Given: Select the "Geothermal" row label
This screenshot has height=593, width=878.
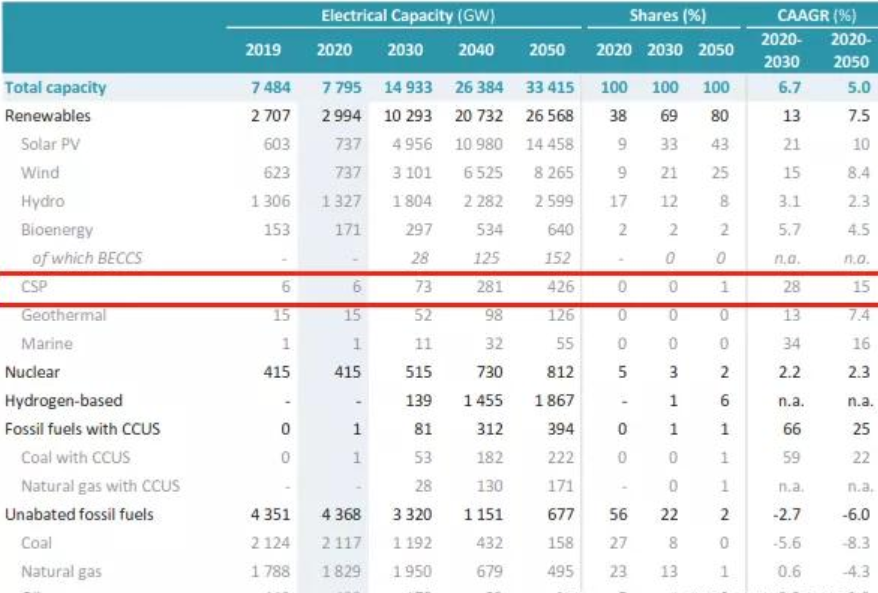Looking at the screenshot, I should [63, 316].
